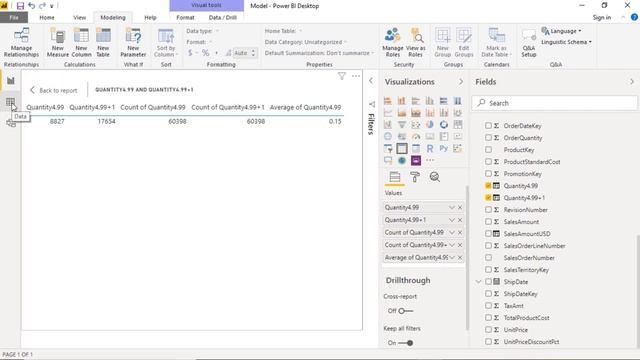
Task: Open the Format paint roller tab
Action: click(x=415, y=177)
